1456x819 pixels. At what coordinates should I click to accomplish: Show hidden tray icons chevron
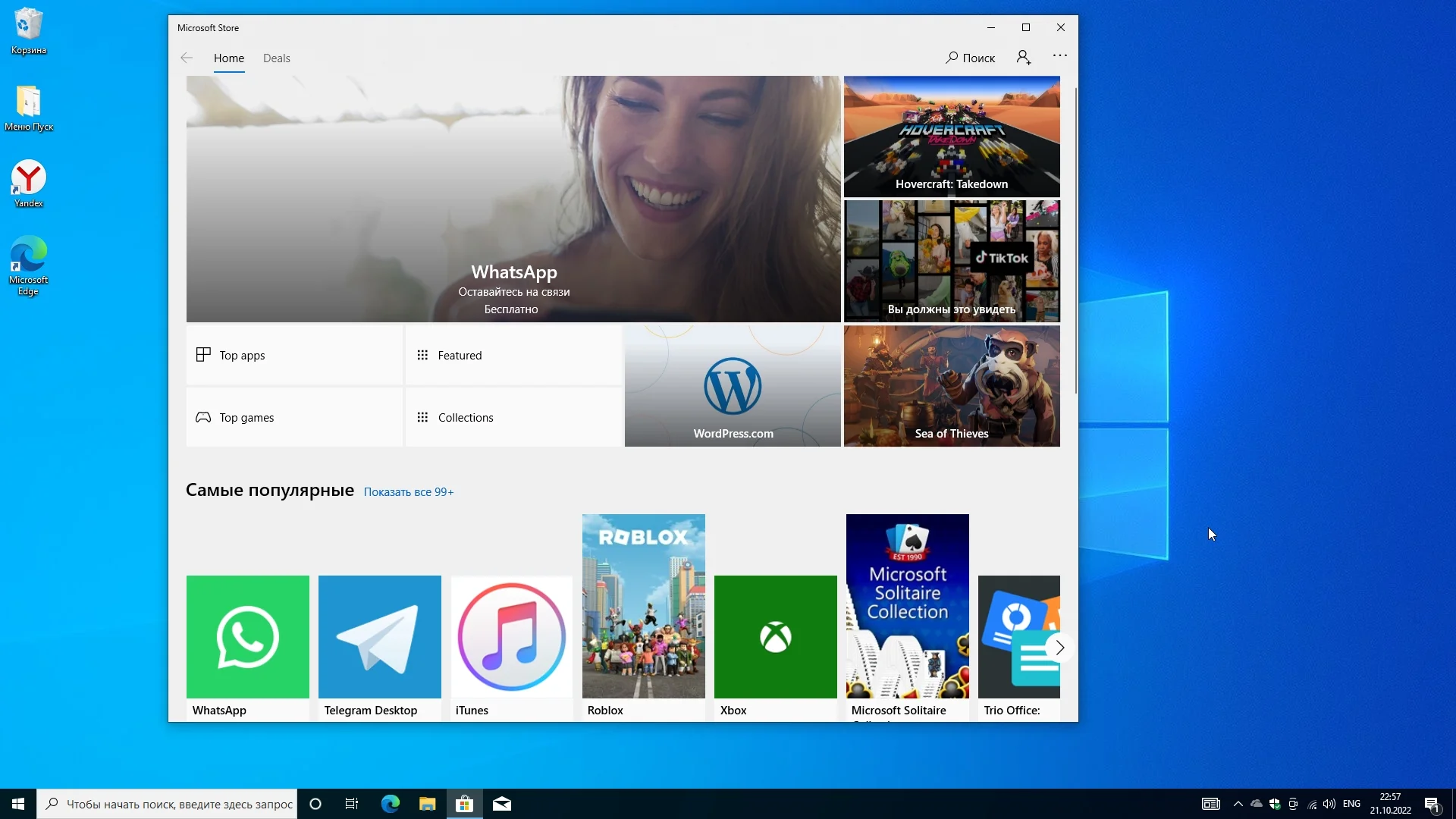tap(1238, 804)
